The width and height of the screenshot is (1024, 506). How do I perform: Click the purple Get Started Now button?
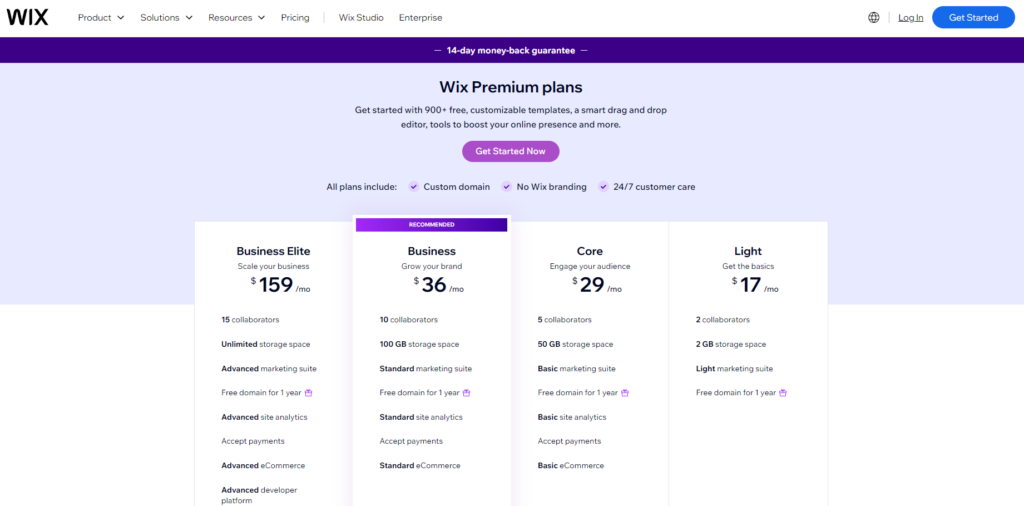point(511,151)
